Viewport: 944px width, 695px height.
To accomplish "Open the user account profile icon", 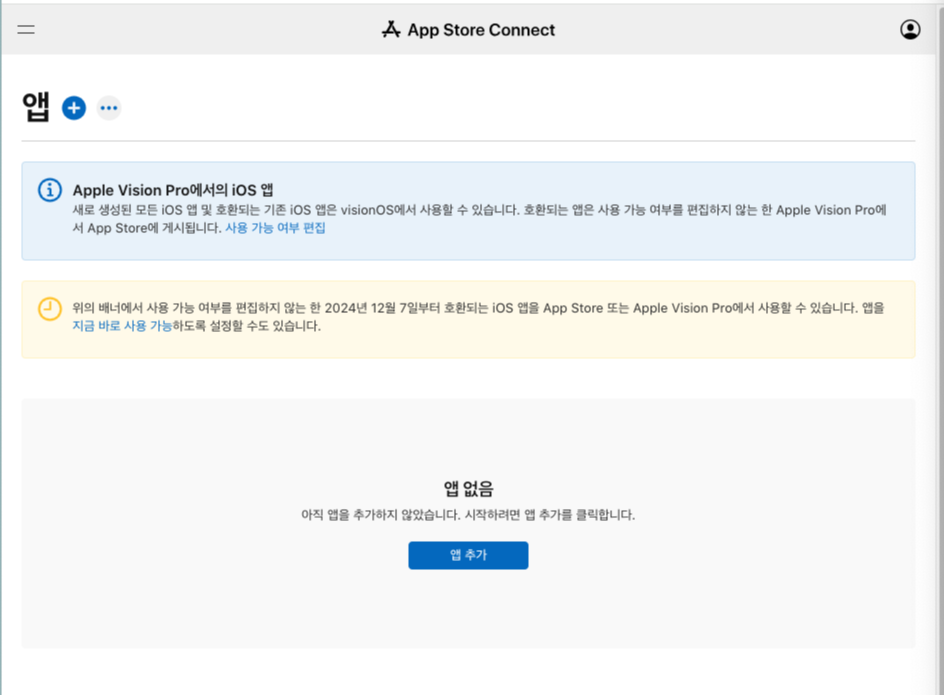I will click(x=910, y=30).
